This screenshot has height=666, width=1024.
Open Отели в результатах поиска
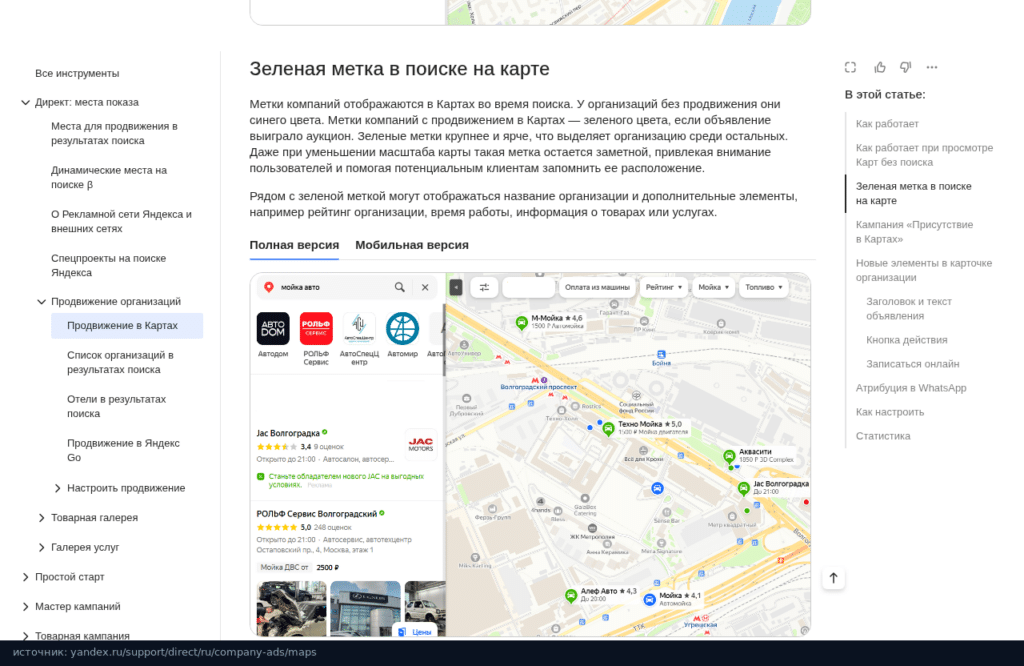coord(116,406)
